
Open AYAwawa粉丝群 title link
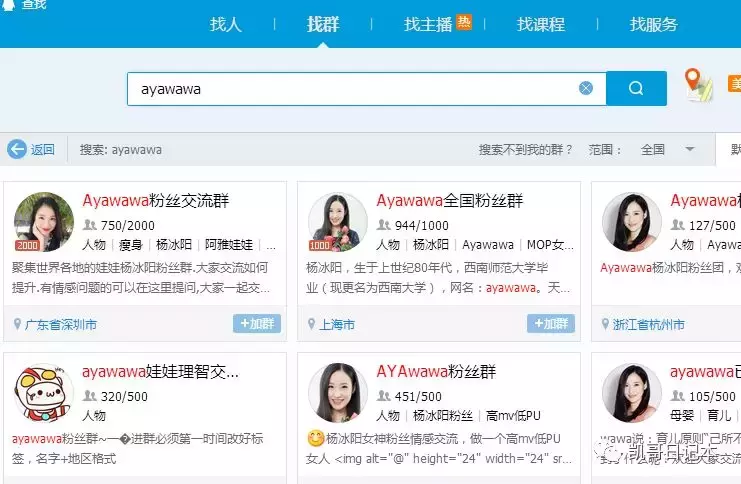pos(435,372)
